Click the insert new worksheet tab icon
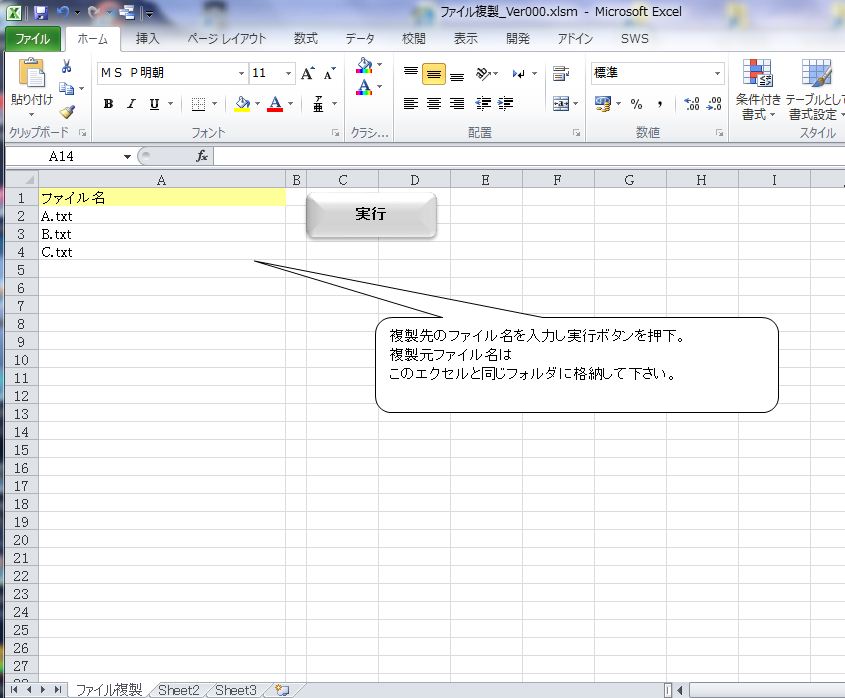Viewport: 845px width, 698px height. [x=282, y=690]
